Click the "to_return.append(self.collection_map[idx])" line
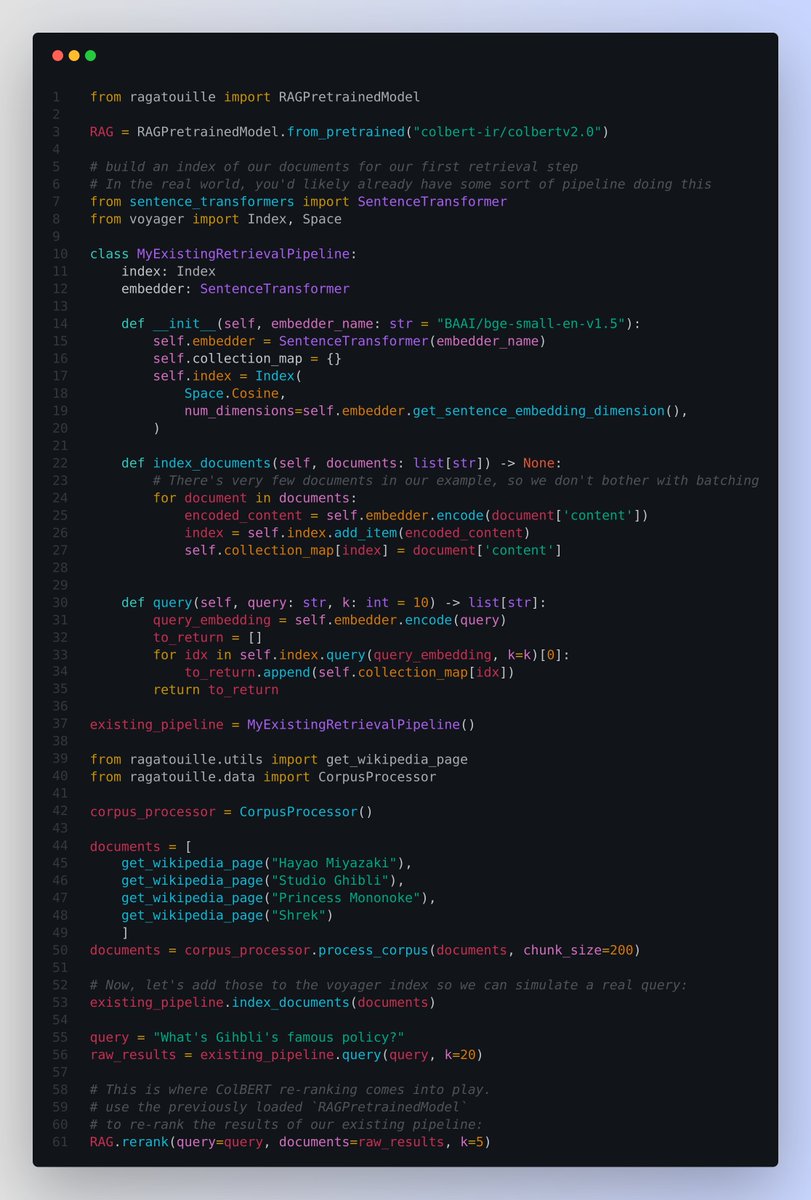This screenshot has width=811, height=1200. tap(350, 672)
